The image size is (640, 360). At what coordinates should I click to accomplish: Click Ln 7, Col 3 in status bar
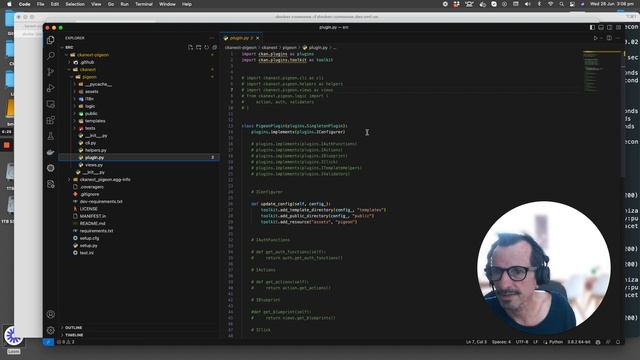(476, 342)
